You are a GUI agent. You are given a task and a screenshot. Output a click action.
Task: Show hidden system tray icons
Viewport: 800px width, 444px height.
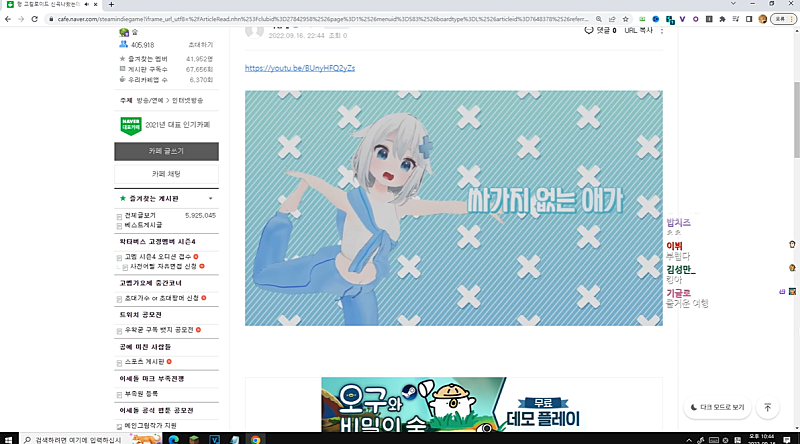[x=689, y=439]
